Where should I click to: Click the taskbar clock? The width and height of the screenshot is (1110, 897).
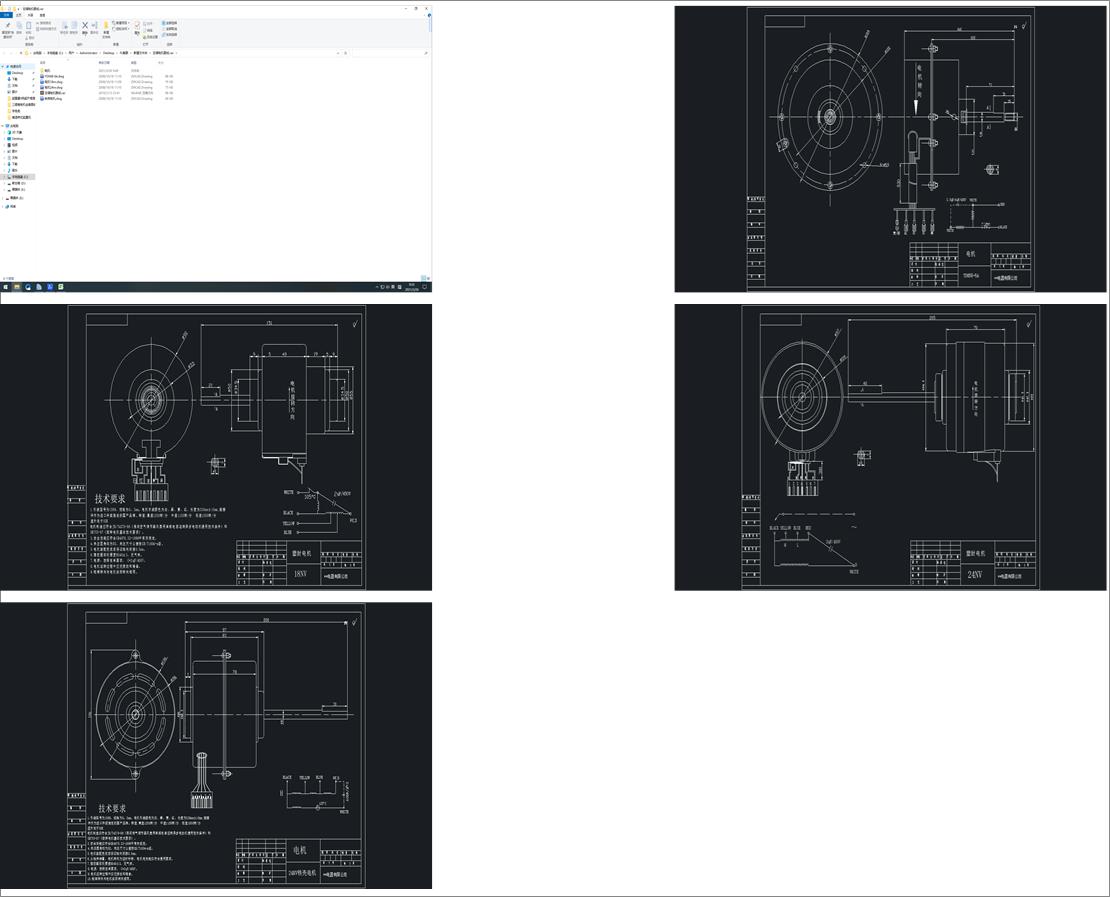(411, 287)
